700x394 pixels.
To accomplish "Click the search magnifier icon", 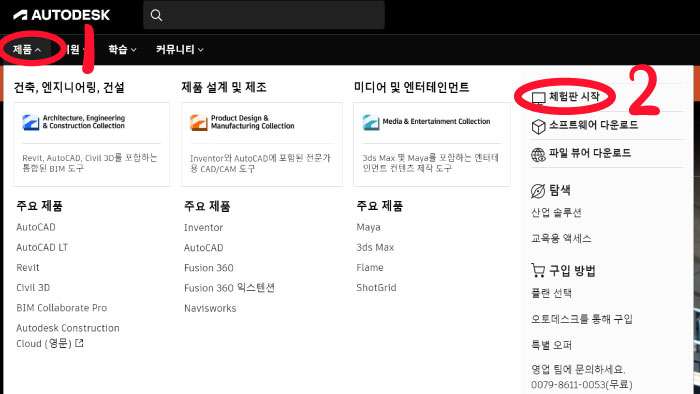I will 156,15.
